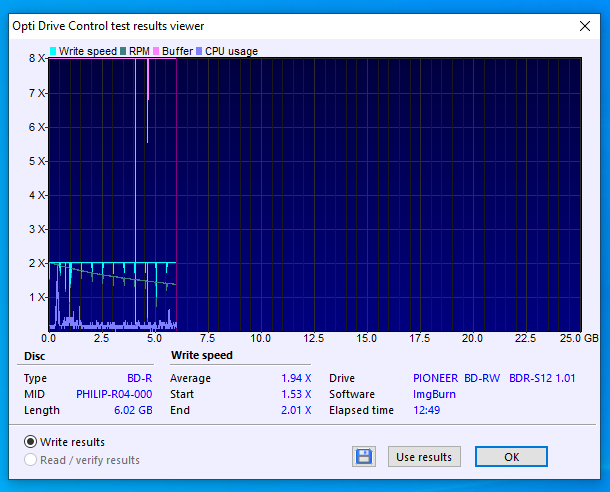Click the teal RPM legend swatch
The height and width of the screenshot is (492, 610).
[x=123, y=51]
